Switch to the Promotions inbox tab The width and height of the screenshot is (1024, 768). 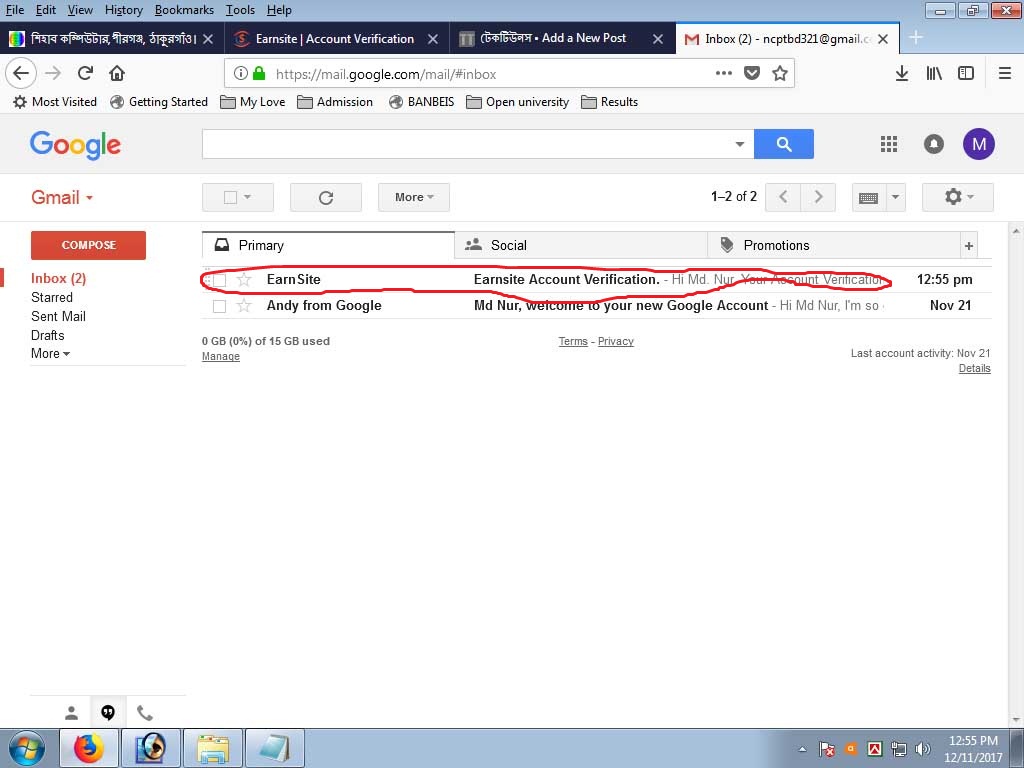834,246
